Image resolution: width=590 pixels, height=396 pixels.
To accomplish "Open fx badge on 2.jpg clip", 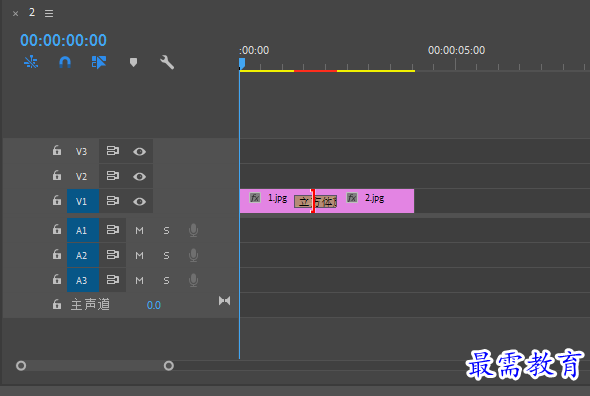I will tap(352, 198).
